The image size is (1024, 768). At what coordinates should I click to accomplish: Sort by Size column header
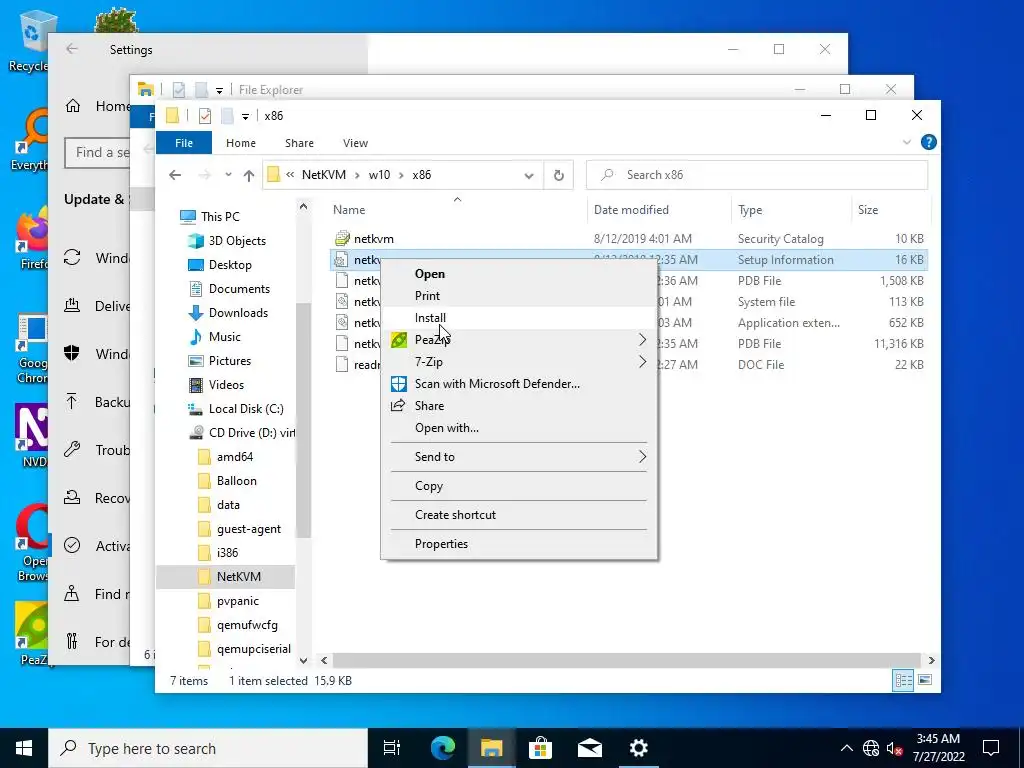click(x=867, y=210)
